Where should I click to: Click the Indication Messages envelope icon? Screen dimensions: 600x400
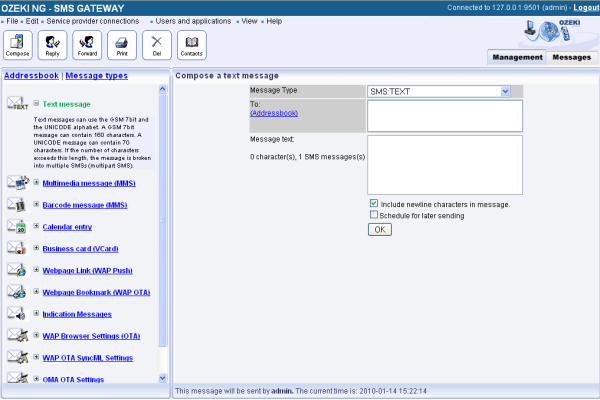point(17,313)
